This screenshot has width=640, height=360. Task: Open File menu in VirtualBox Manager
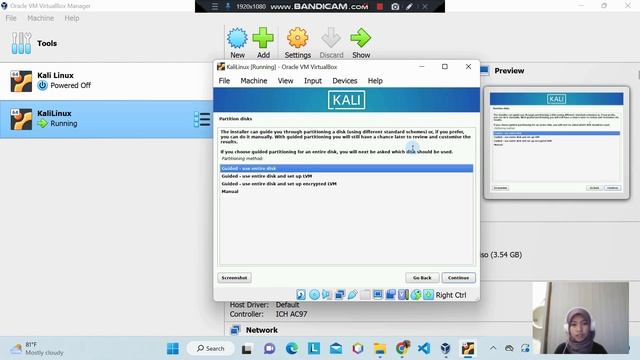point(11,18)
